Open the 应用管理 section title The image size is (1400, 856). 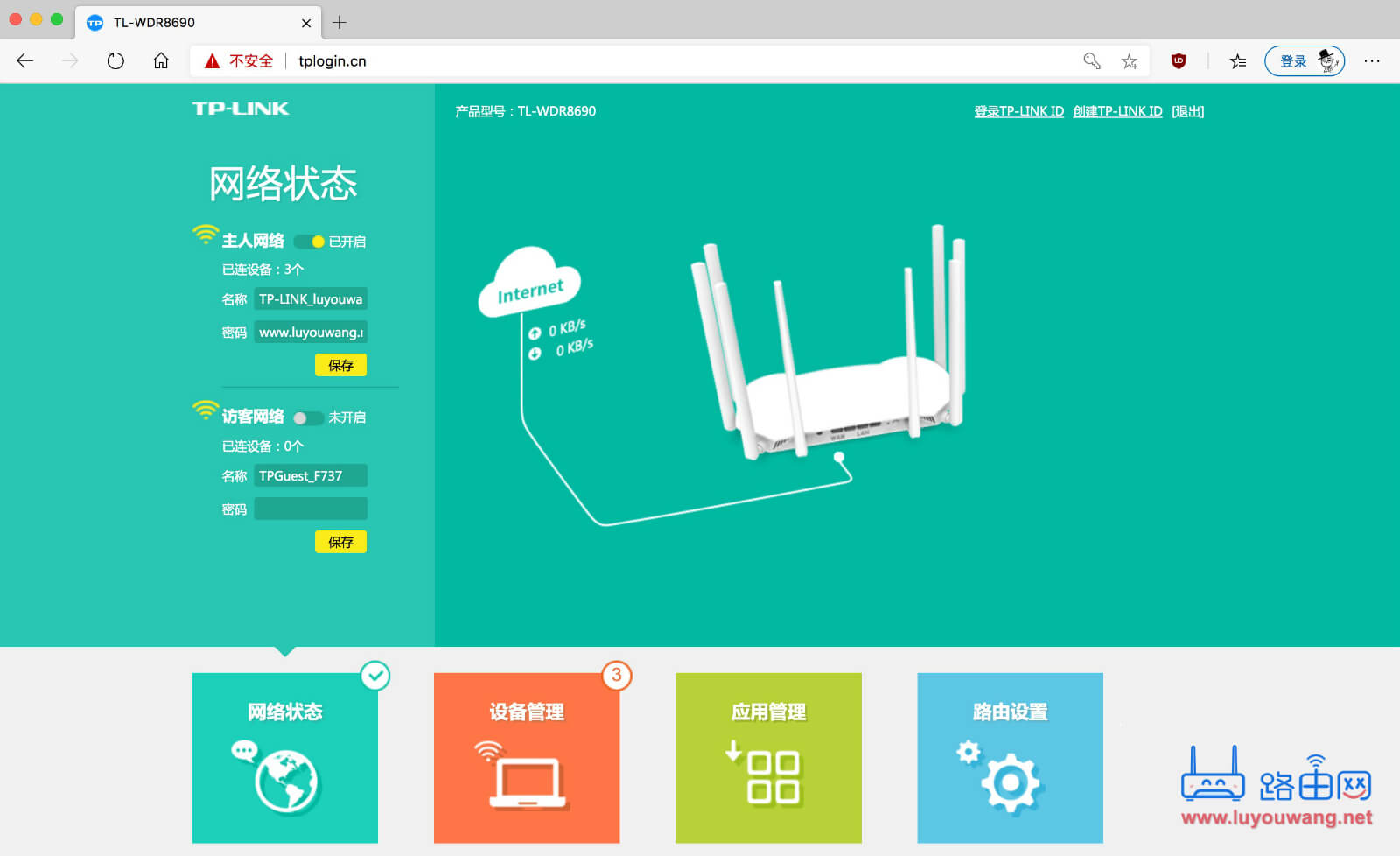pos(769,712)
